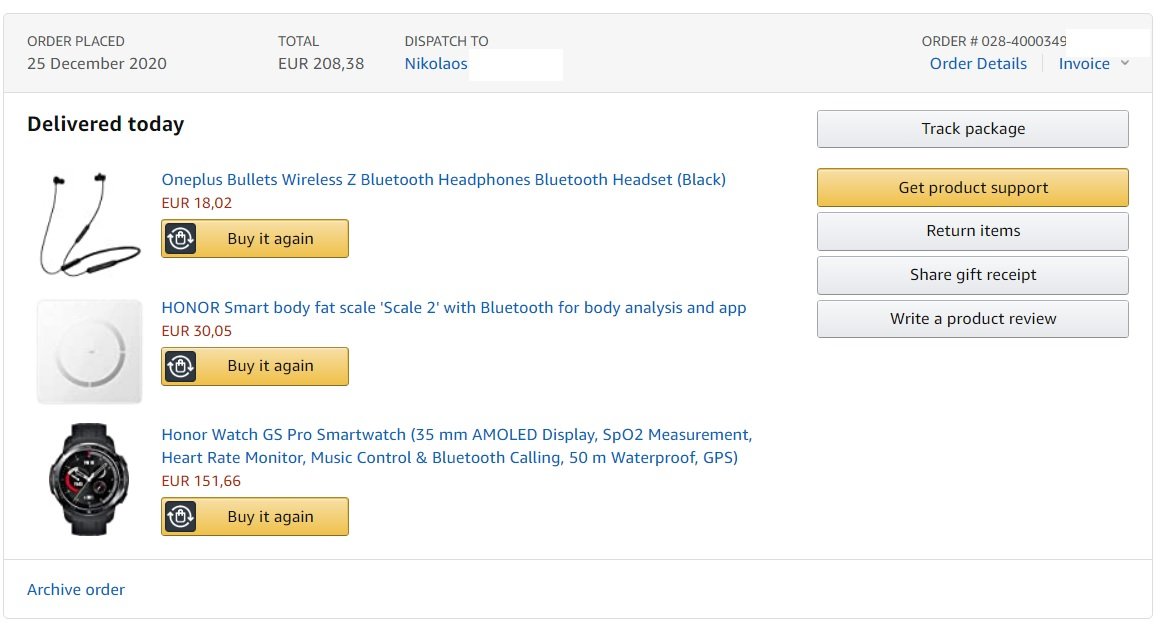Open the HONOR Smart body fat scale title
The width and height of the screenshot is (1162, 627).
[454, 308]
